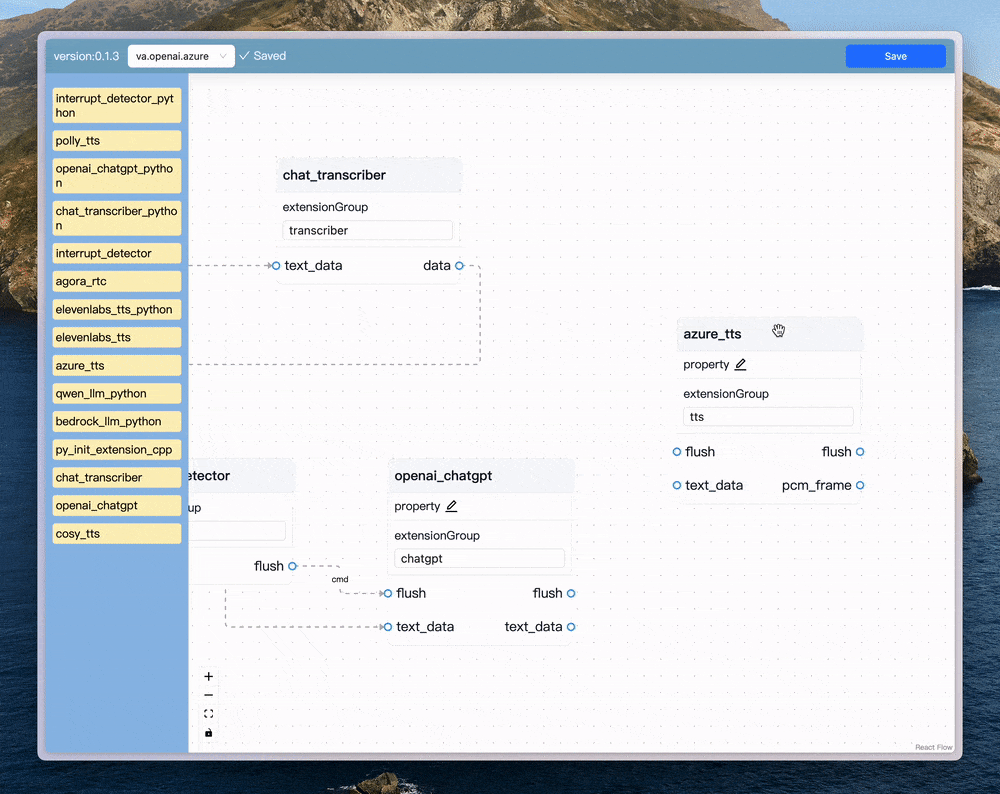Click the chat_transcriber node title header
The width and height of the screenshot is (1000, 794).
pos(369,175)
